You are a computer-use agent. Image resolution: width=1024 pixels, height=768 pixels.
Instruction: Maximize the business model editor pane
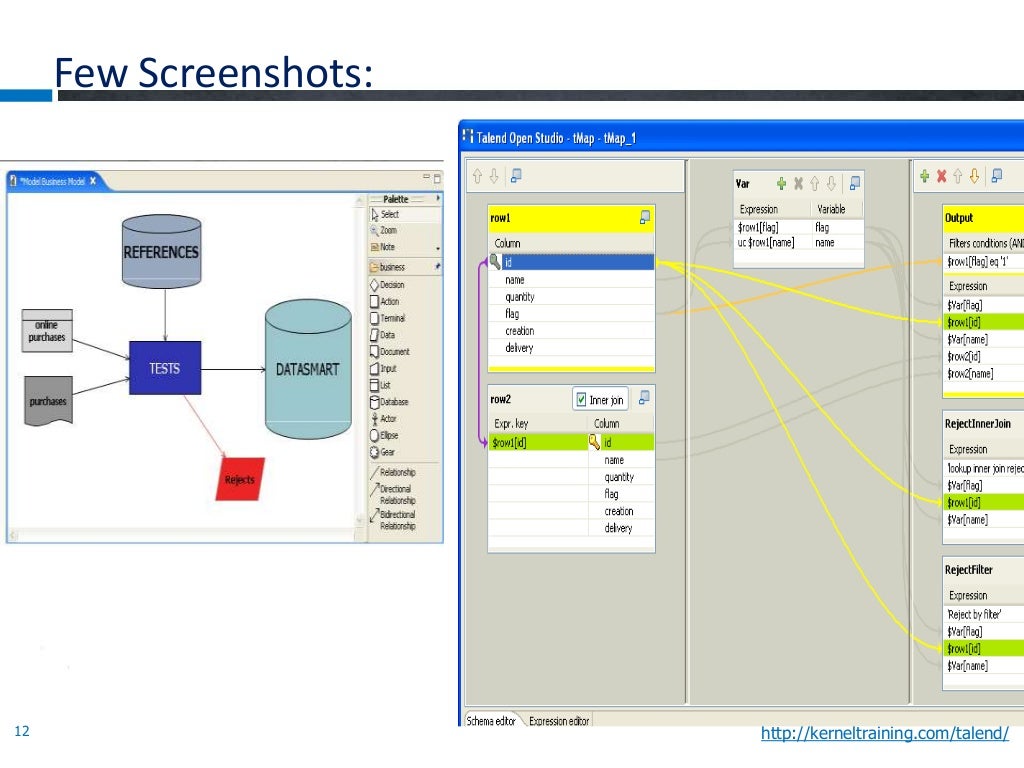click(x=438, y=178)
